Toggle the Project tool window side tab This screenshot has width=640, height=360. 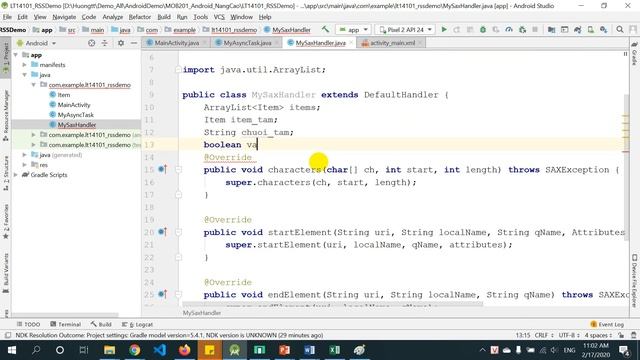(x=6, y=57)
